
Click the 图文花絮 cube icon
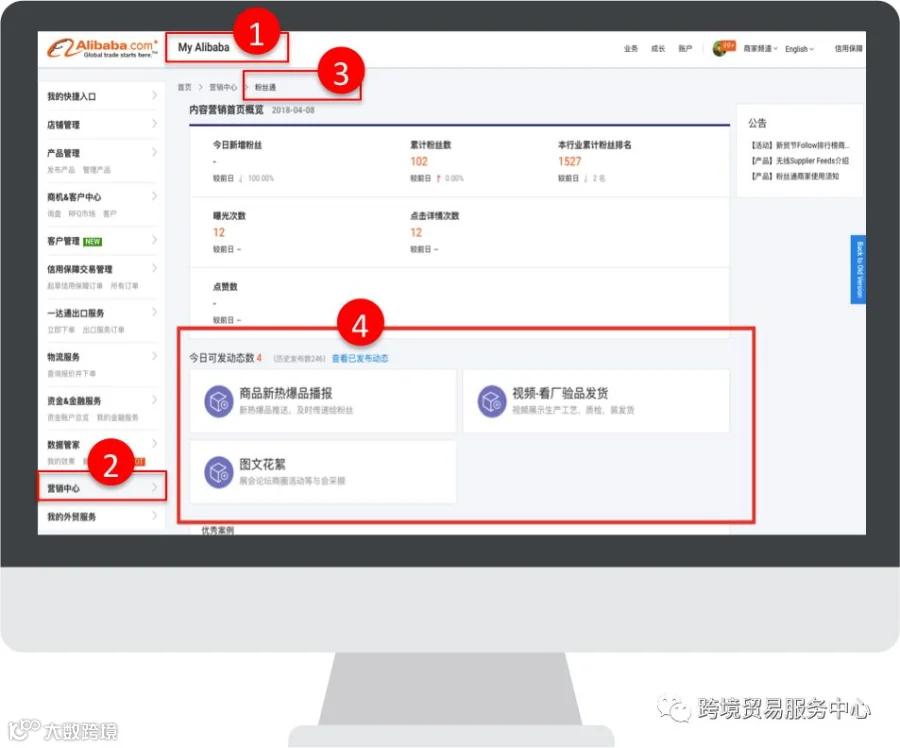[219, 472]
